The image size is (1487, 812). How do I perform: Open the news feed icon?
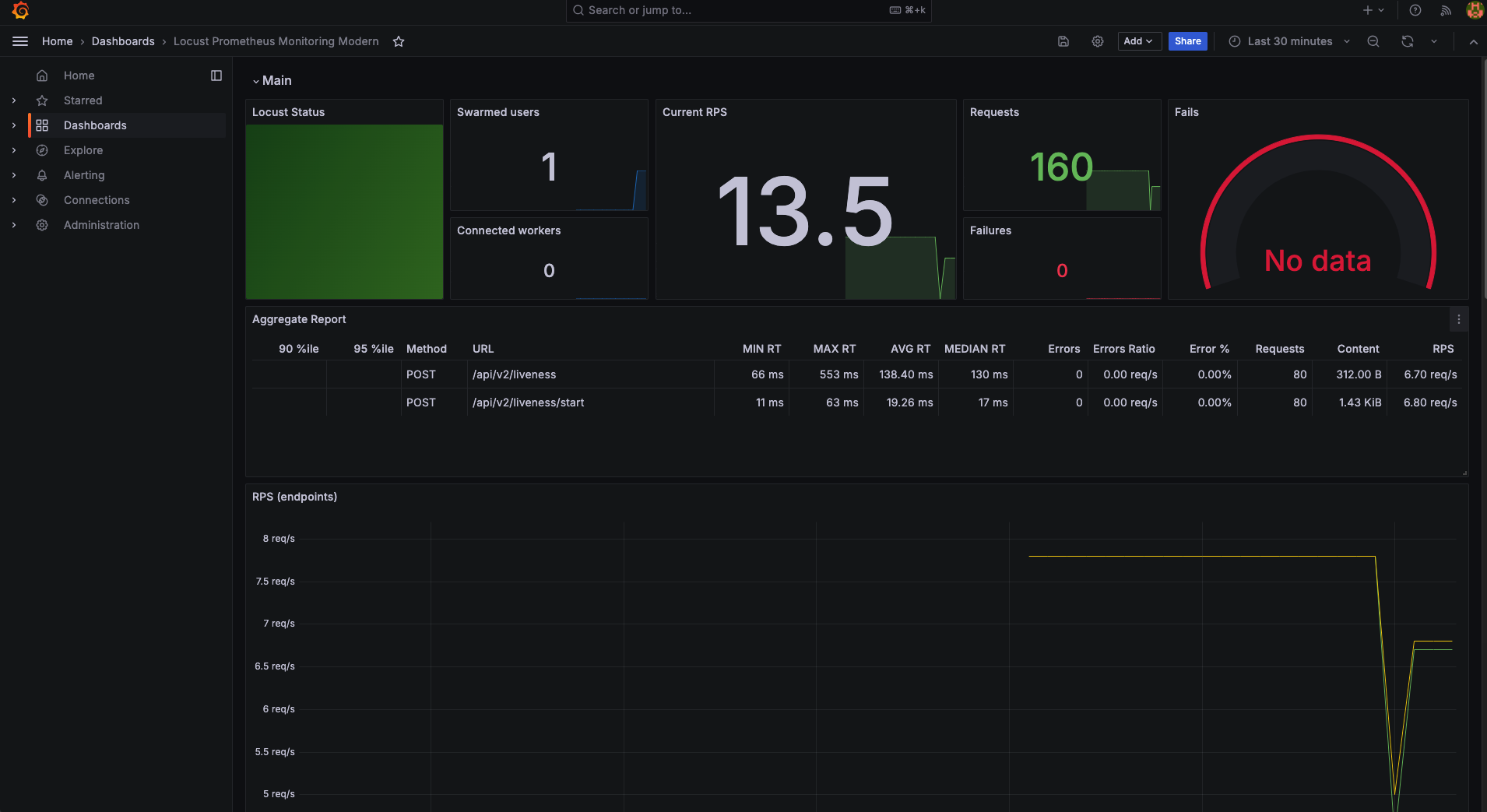[x=1446, y=10]
